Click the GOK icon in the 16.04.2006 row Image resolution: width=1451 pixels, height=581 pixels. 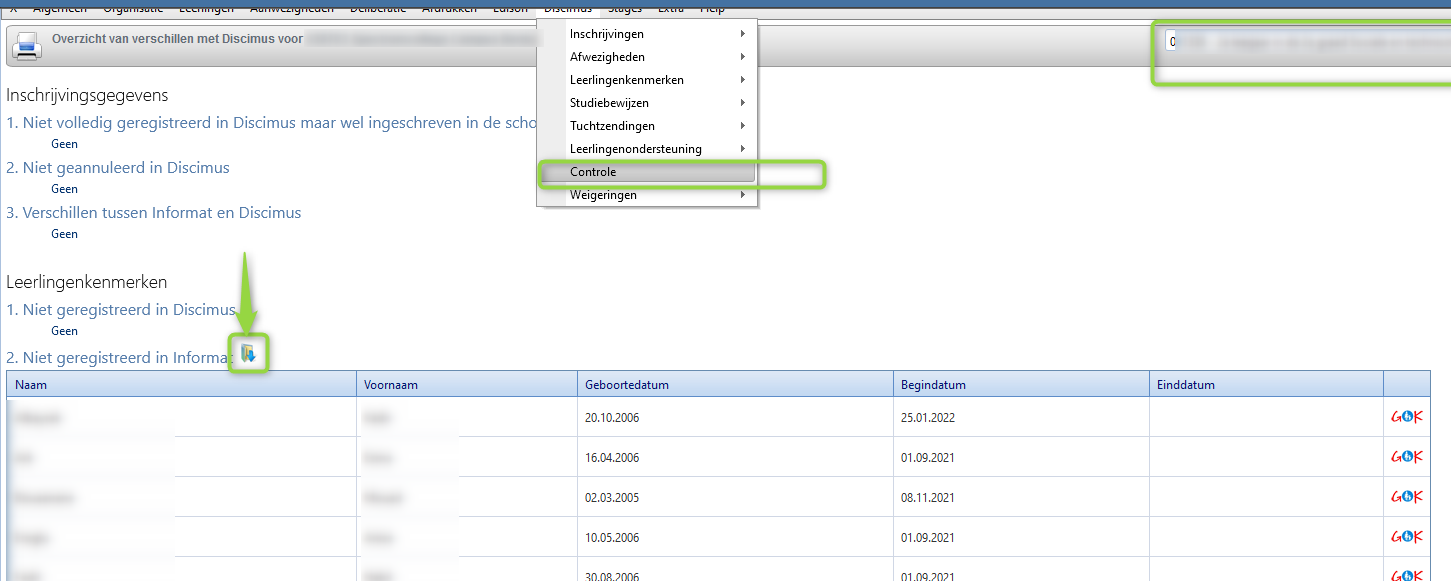pos(1406,457)
